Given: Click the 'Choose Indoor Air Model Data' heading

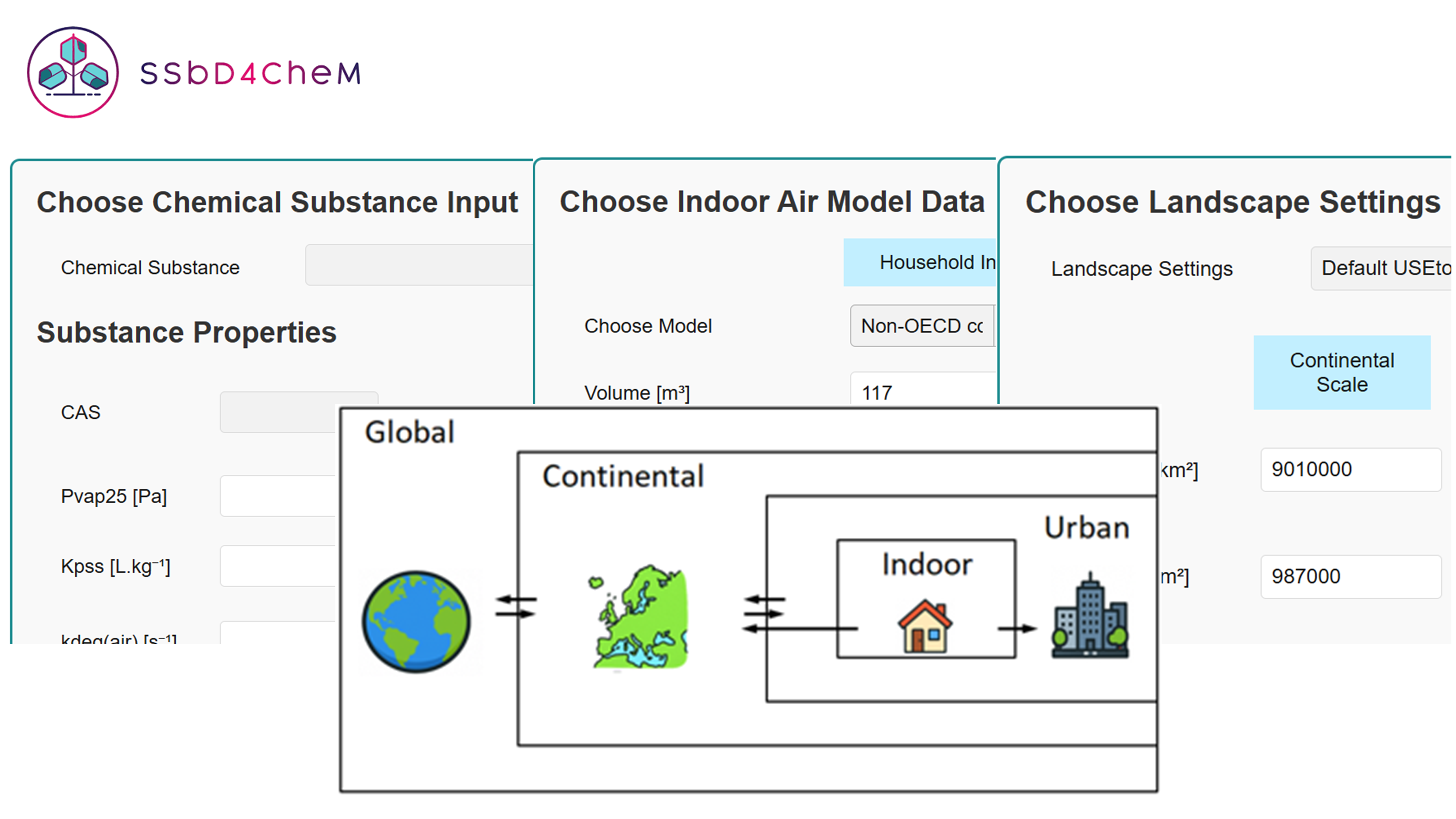Looking at the screenshot, I should point(772,202).
